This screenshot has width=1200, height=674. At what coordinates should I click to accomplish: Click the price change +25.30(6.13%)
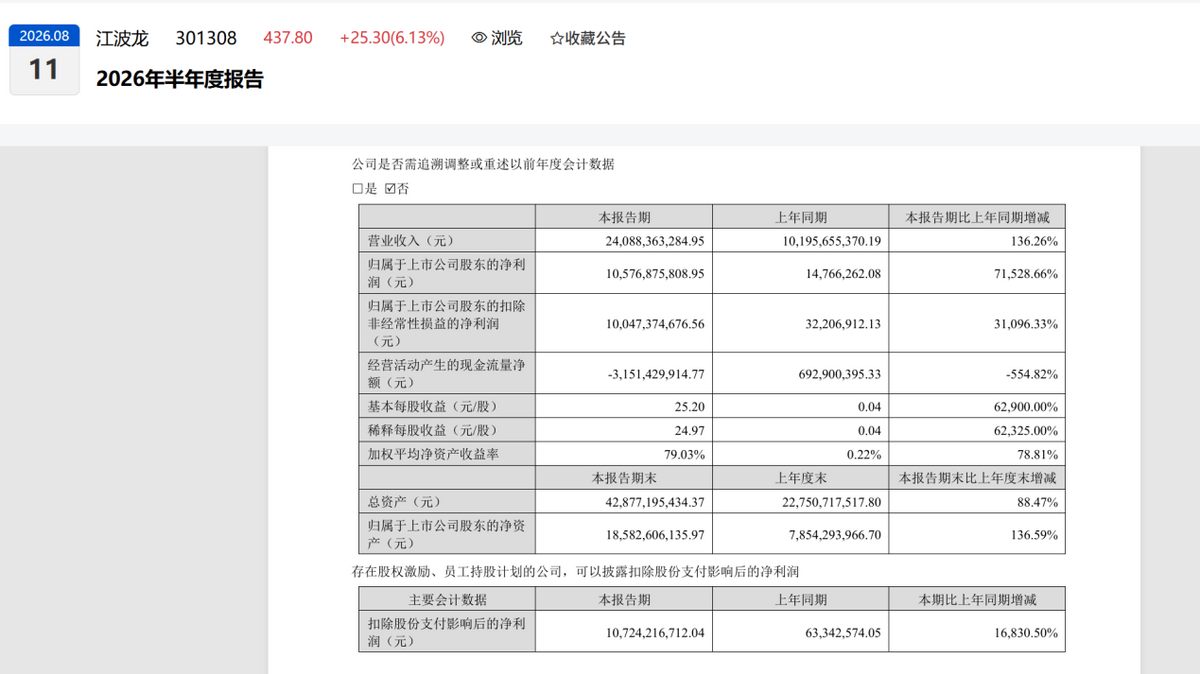coord(392,38)
